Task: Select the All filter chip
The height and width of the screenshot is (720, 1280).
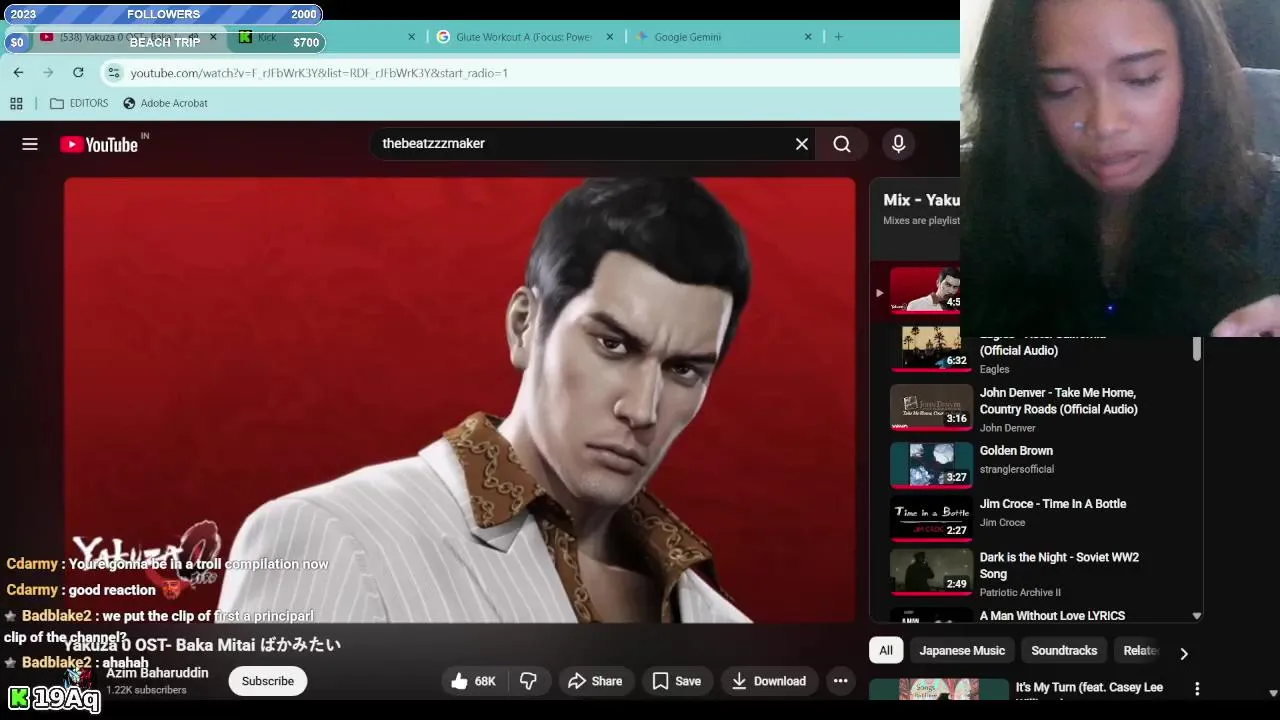Action: click(x=886, y=650)
